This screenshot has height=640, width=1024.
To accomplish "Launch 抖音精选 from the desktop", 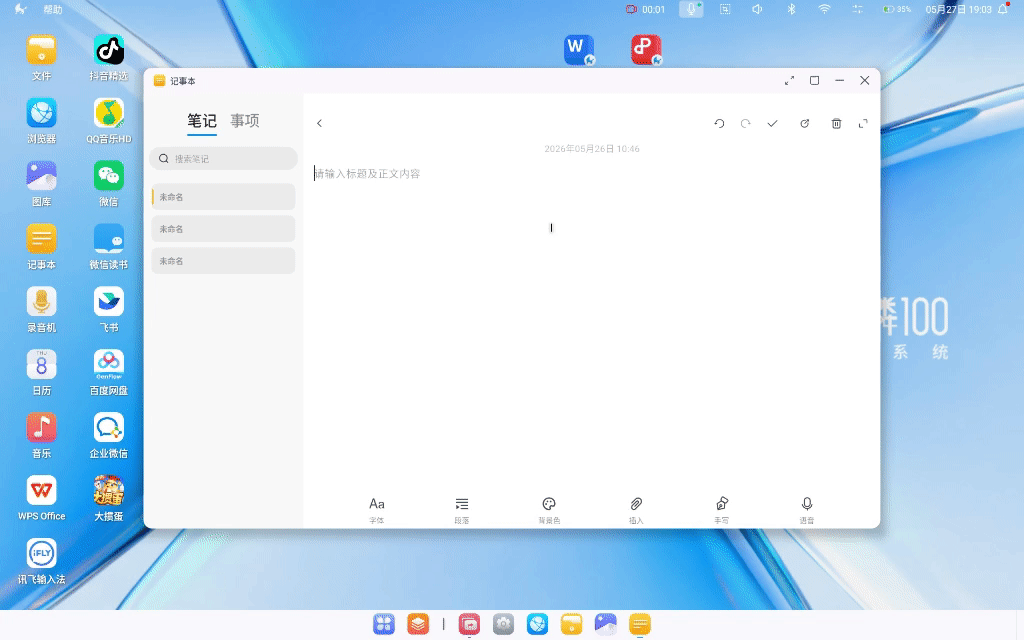I will (x=108, y=57).
